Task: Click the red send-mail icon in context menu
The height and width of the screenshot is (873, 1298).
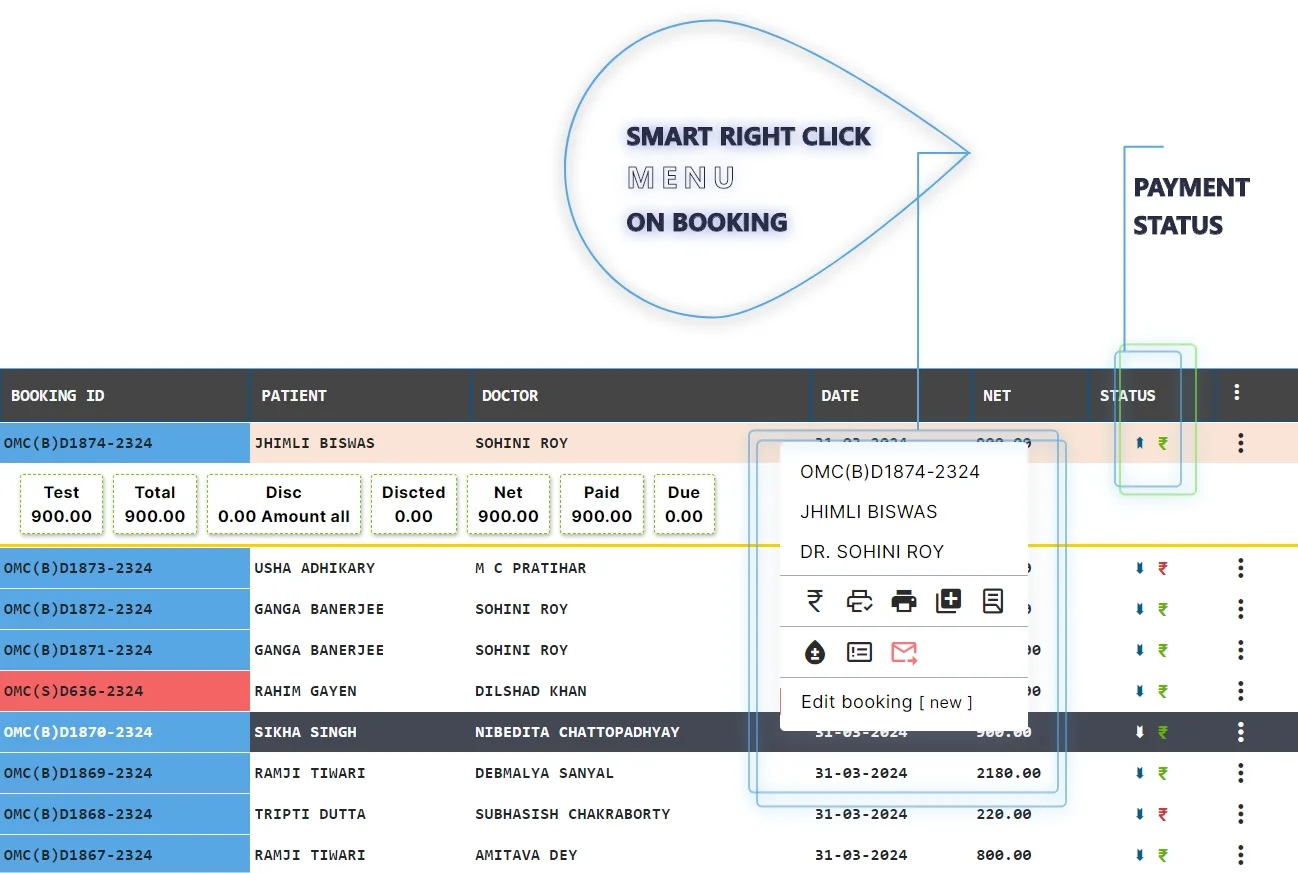Action: click(x=904, y=653)
